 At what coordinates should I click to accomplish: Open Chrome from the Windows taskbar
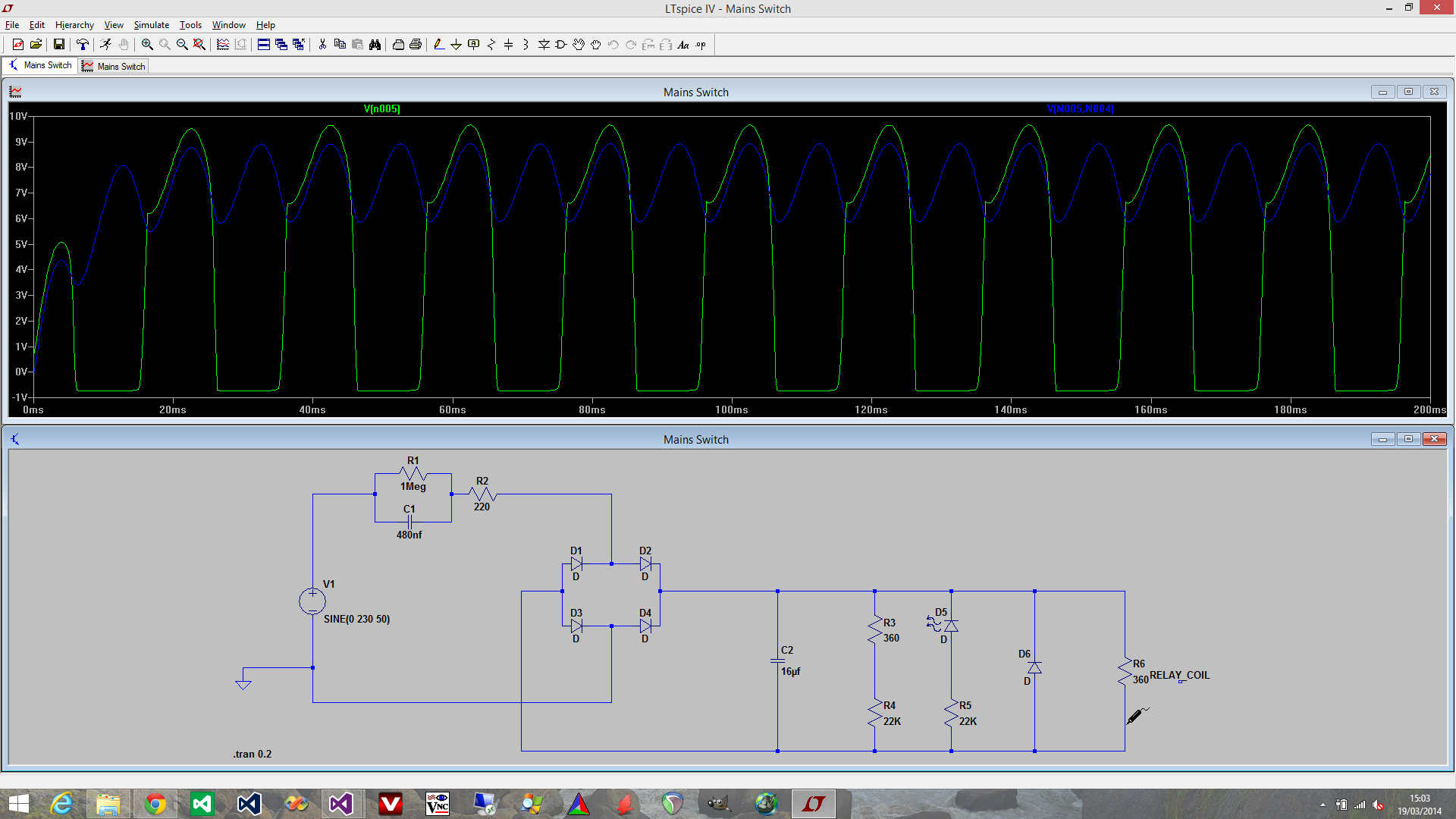click(155, 804)
